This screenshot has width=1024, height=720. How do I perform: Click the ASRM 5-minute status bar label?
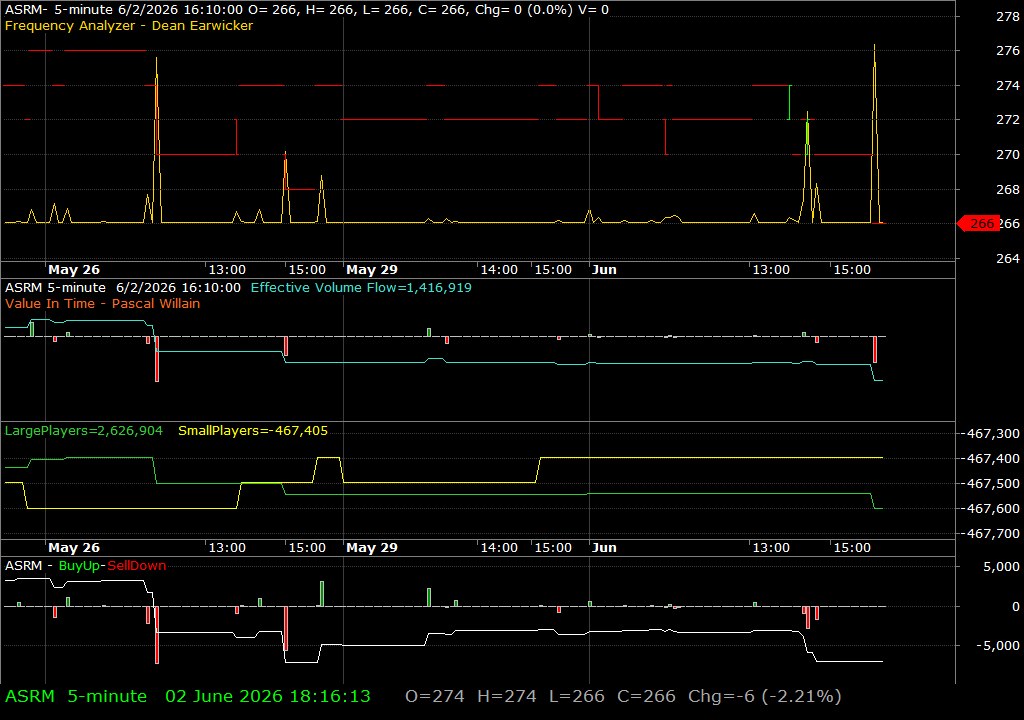76,696
